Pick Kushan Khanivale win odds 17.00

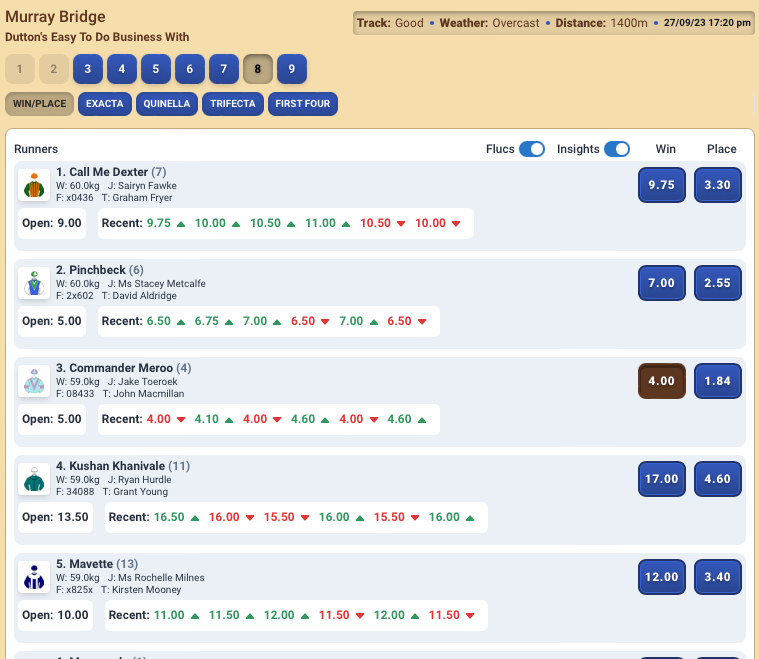click(661, 479)
